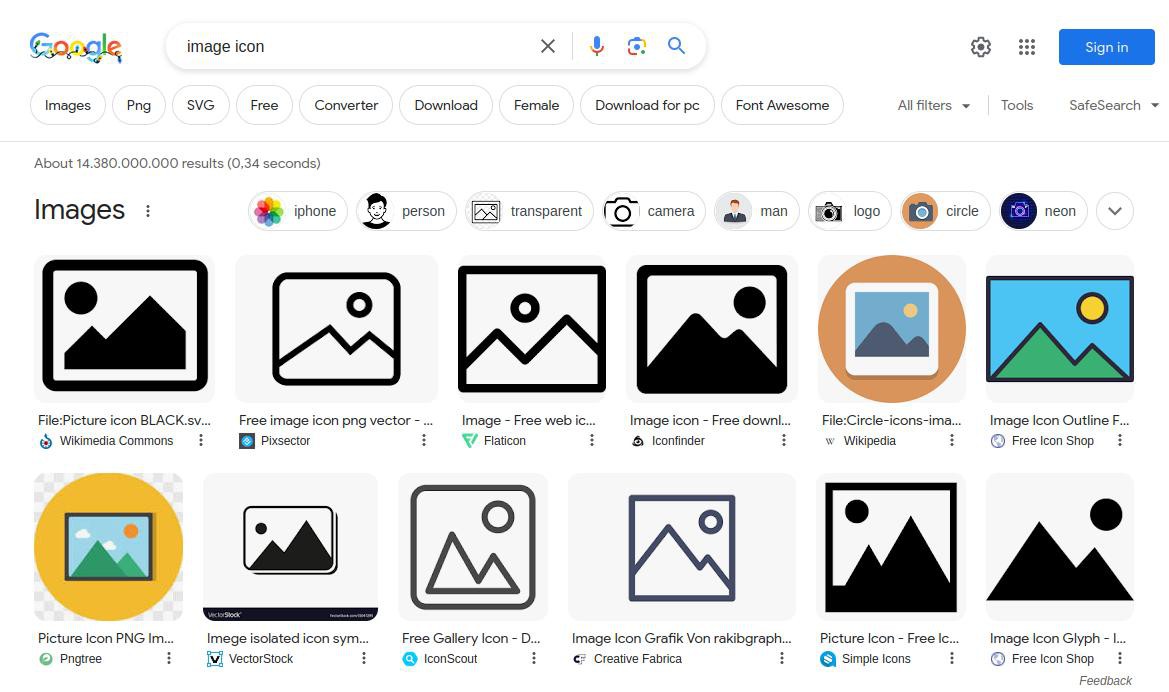Image resolution: width=1169 pixels, height=692 pixels.
Task: Open the Google apps grid
Action: (1026, 47)
